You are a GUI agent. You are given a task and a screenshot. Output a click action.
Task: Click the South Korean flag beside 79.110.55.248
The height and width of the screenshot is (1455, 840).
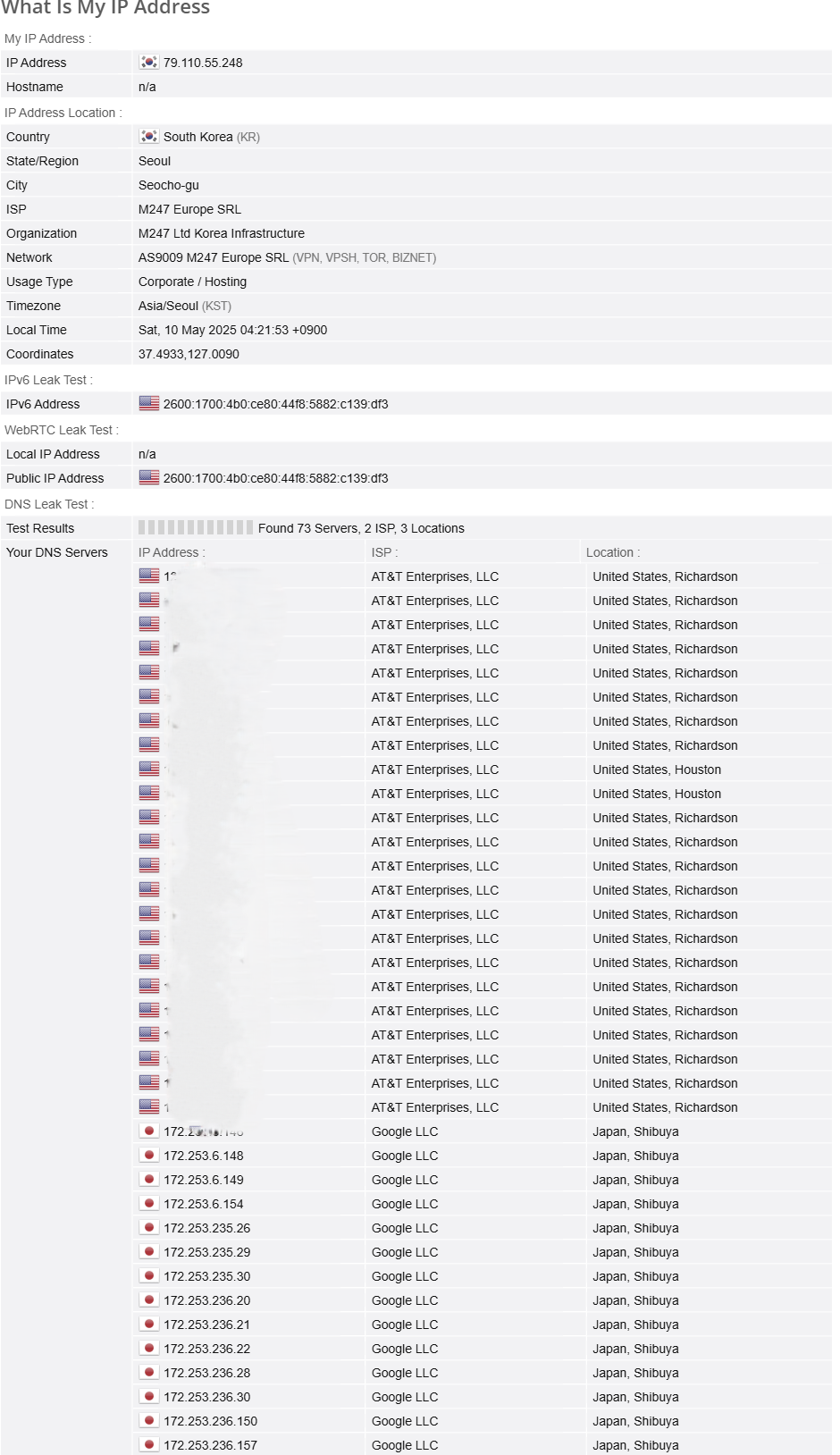click(149, 63)
